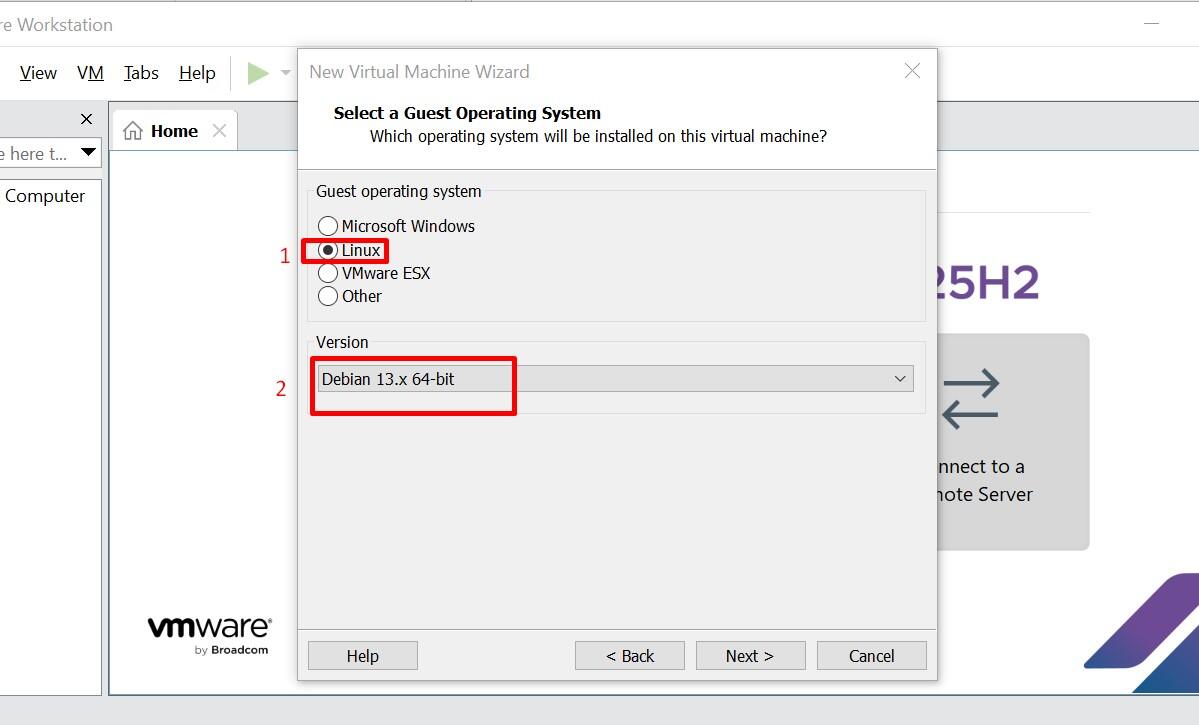This screenshot has height=725, width=1199.
Task: Choose the VMware ESX guest option
Action: [x=328, y=273]
